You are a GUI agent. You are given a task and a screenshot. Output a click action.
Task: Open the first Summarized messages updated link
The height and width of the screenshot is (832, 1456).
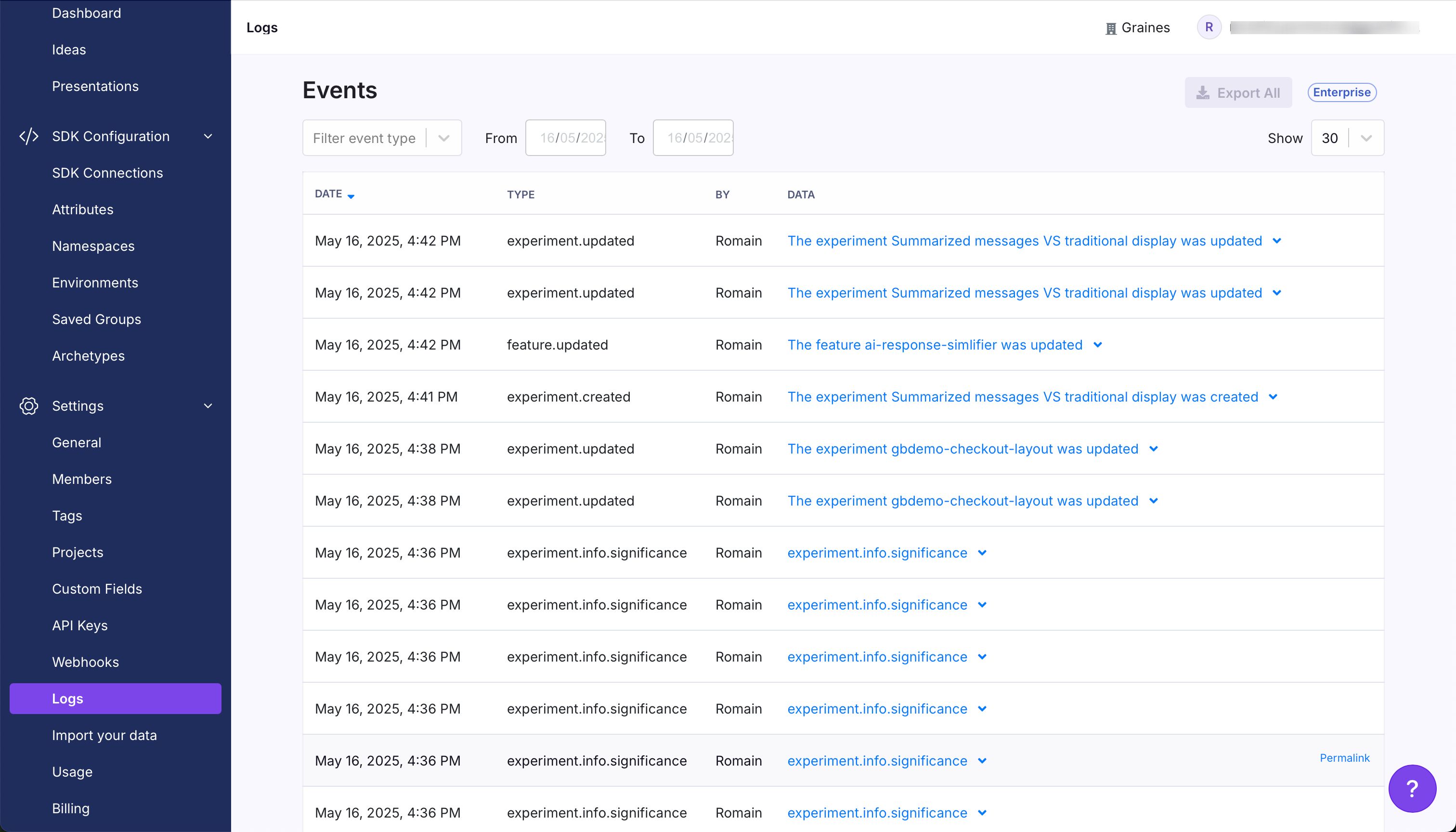coord(1025,241)
